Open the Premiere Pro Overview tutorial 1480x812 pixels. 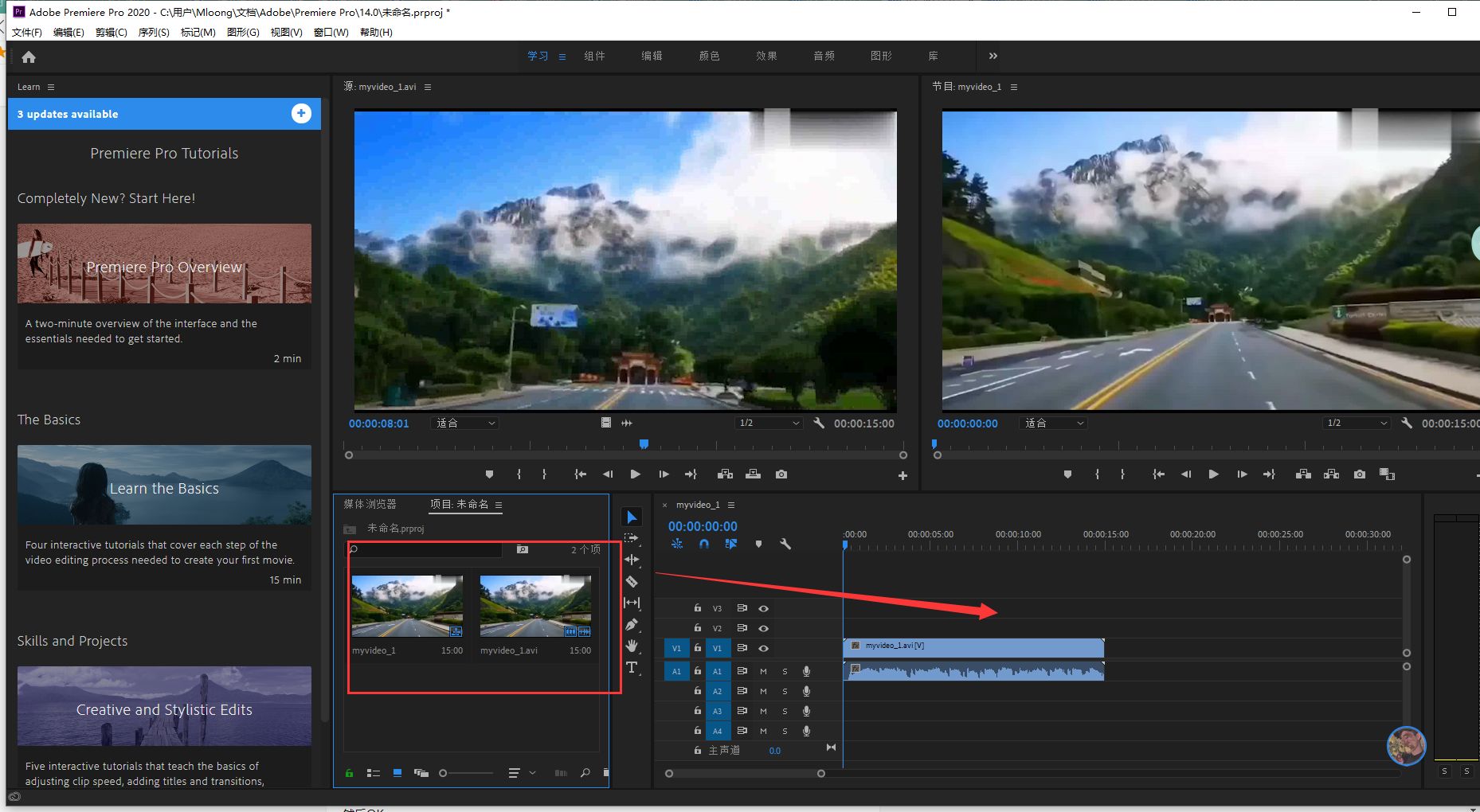(x=164, y=264)
